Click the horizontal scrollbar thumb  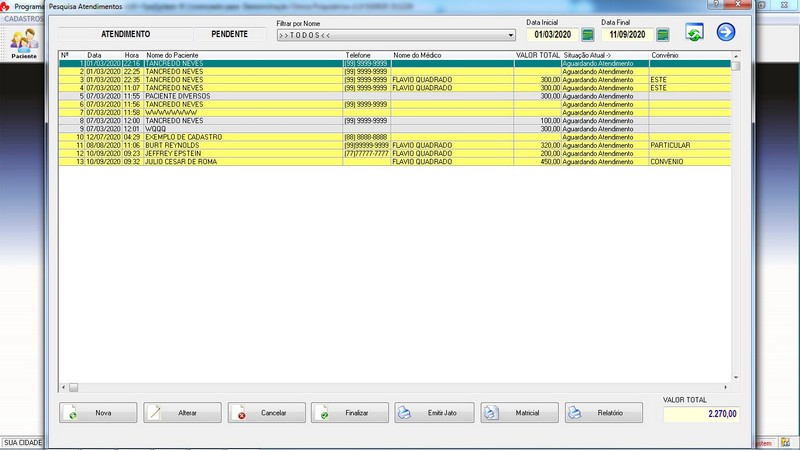73,388
